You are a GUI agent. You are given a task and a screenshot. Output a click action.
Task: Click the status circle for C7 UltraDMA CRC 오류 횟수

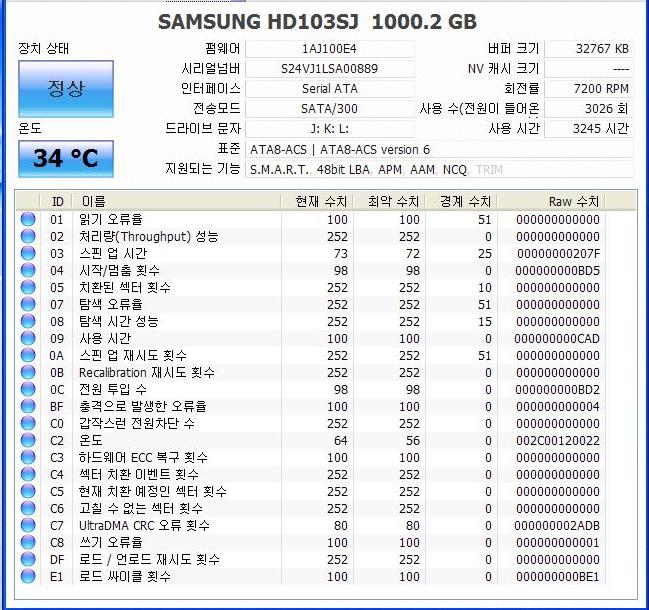pos(28,525)
